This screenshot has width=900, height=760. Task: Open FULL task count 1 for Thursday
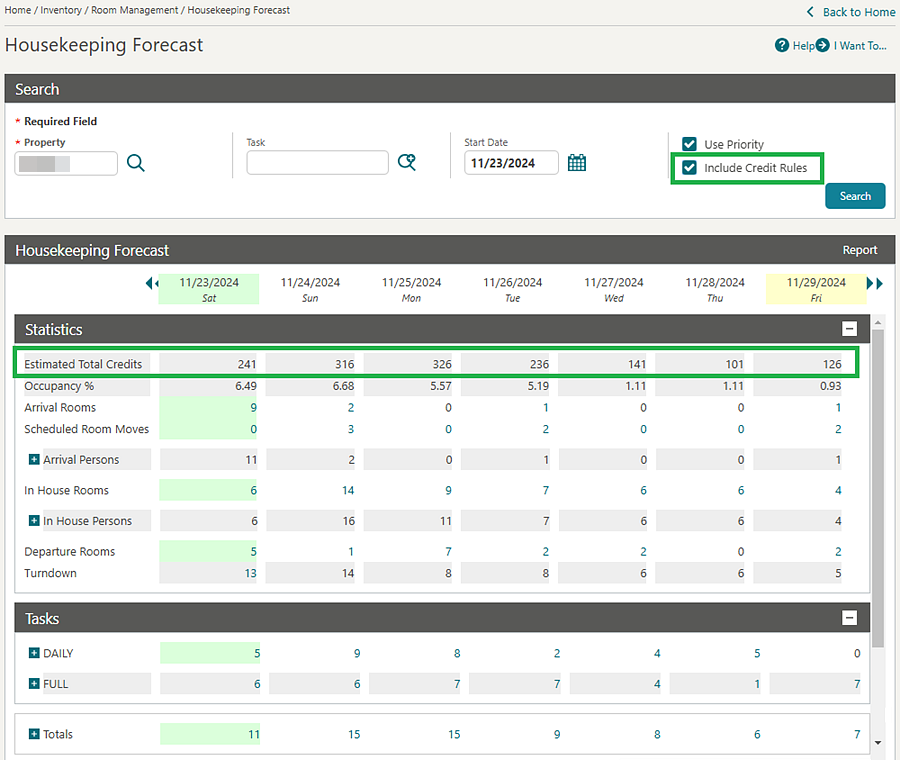[x=757, y=684]
